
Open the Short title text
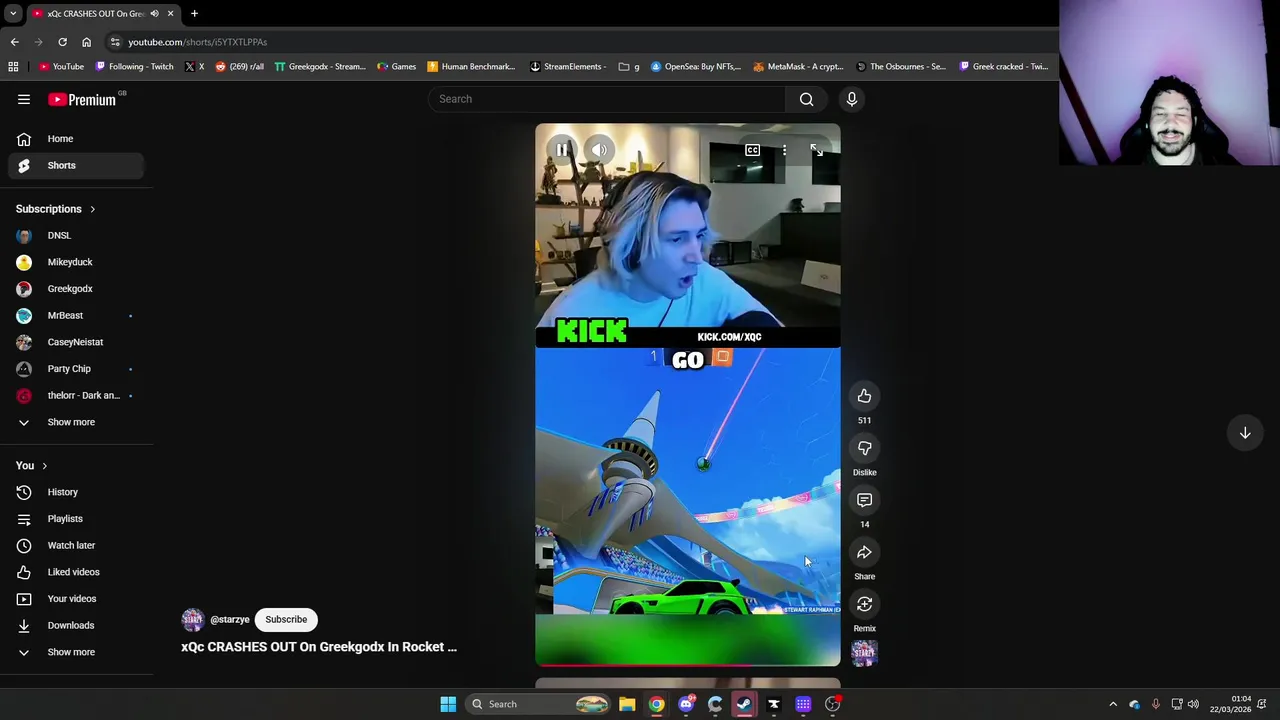point(319,647)
